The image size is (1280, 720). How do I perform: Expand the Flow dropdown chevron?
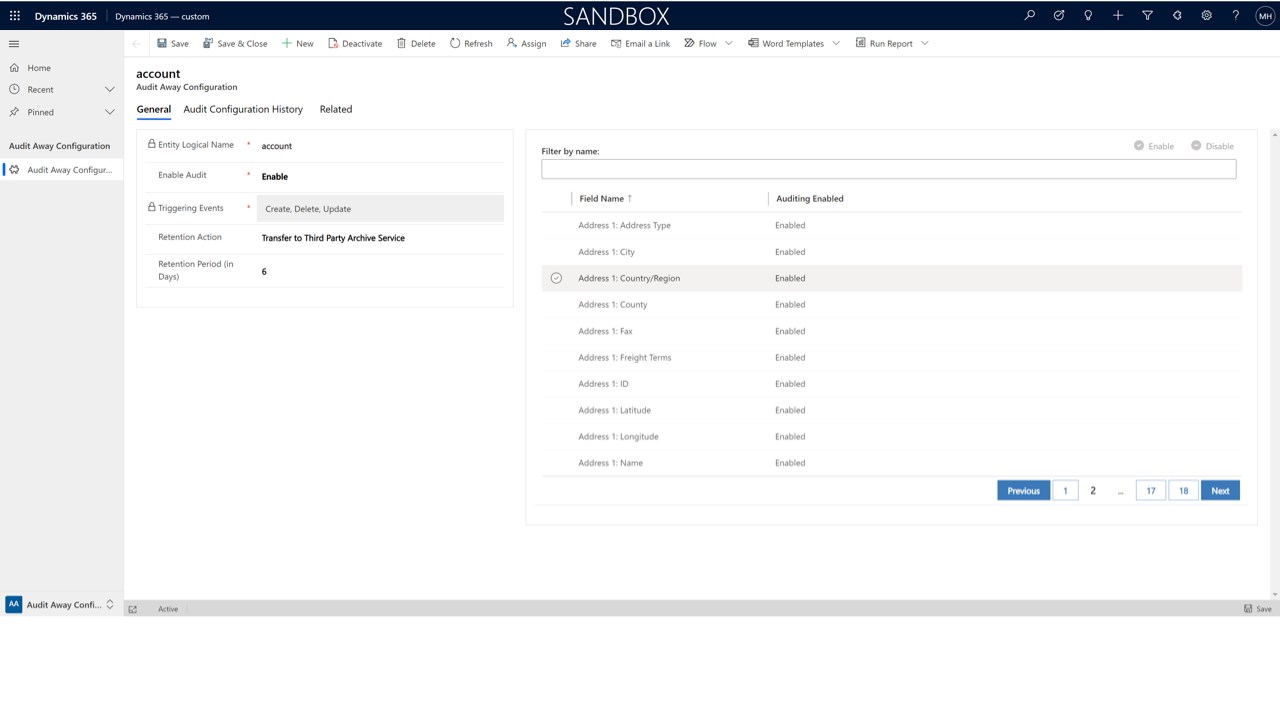pyautogui.click(x=728, y=44)
